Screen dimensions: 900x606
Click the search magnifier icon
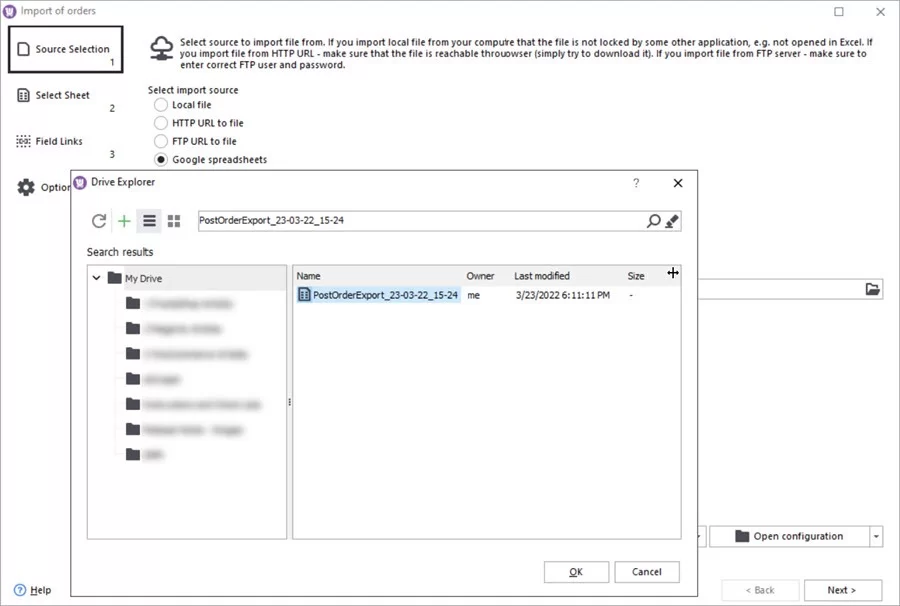653,221
